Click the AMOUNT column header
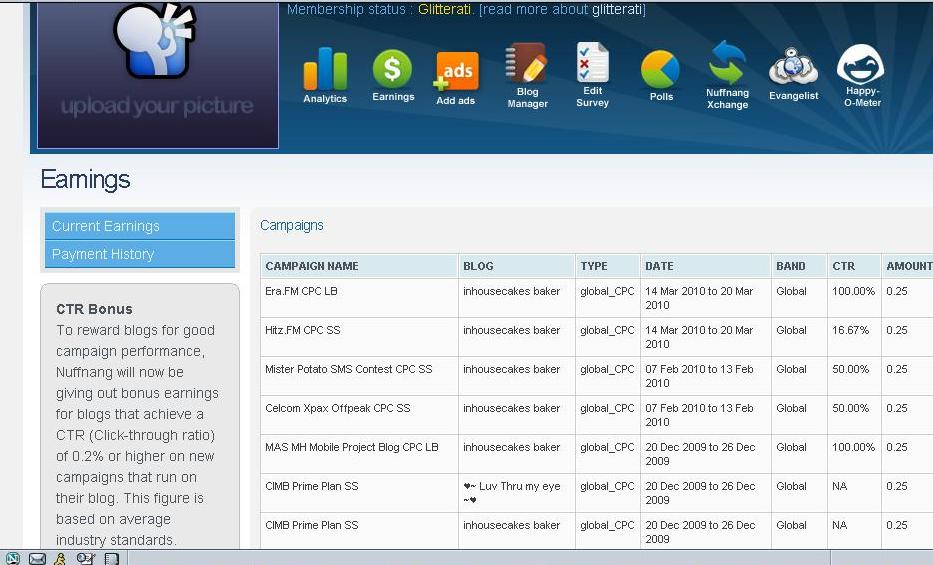This screenshot has width=933, height=565. 909,266
